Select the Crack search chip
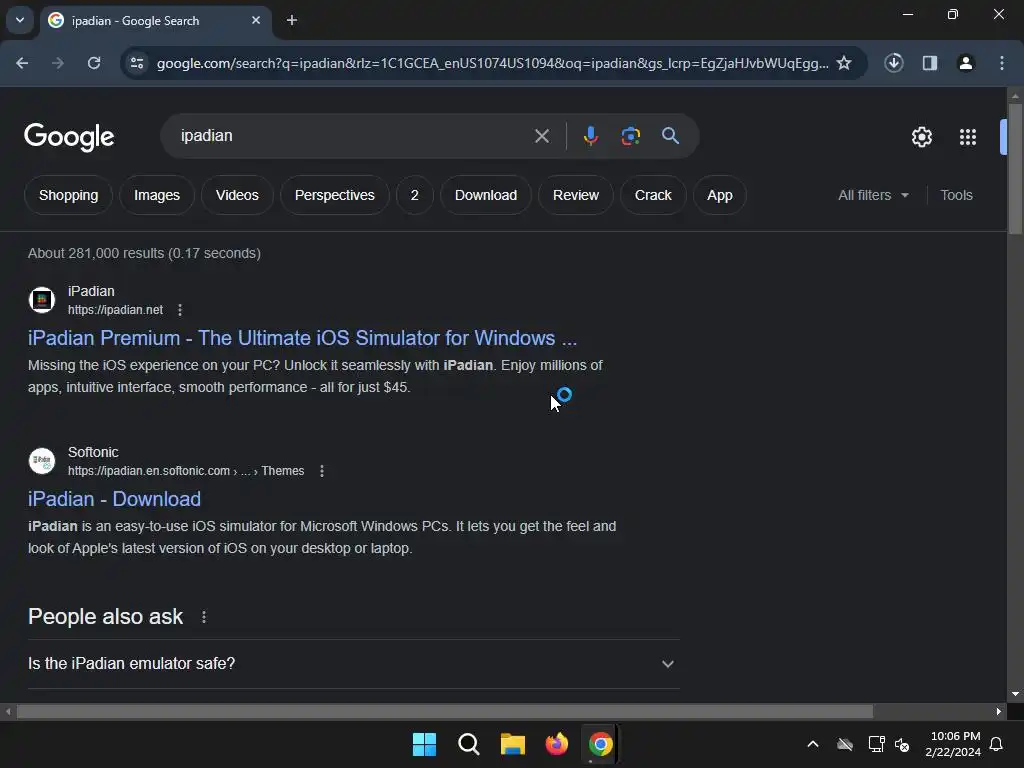The width and height of the screenshot is (1024, 768). coord(653,195)
